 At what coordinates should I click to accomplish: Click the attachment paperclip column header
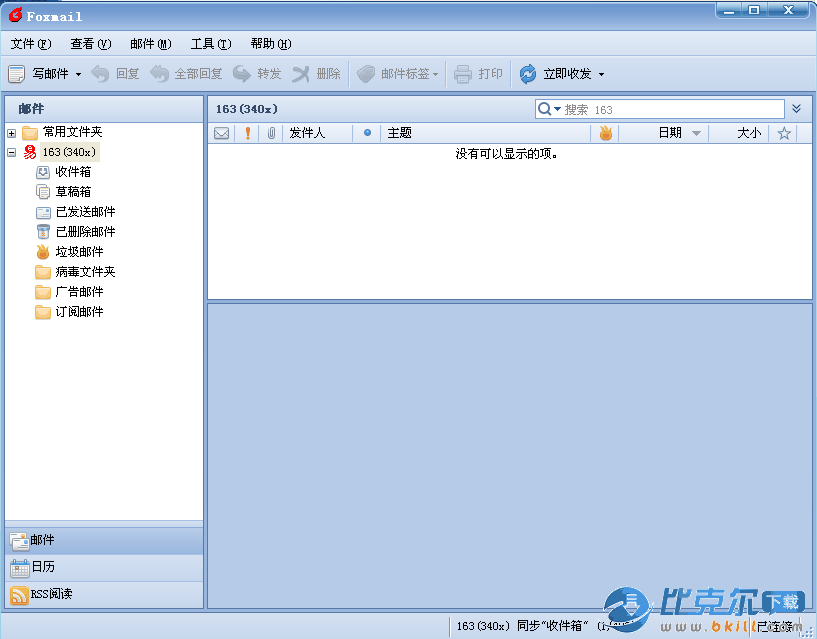point(271,133)
